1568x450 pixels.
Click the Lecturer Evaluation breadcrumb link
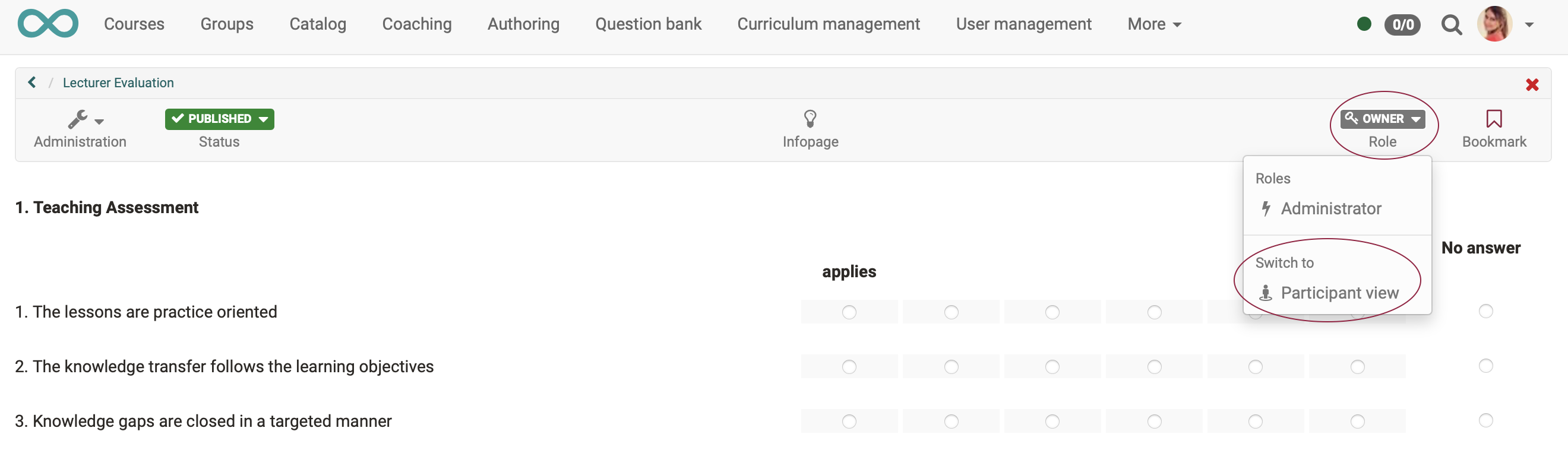(x=118, y=83)
